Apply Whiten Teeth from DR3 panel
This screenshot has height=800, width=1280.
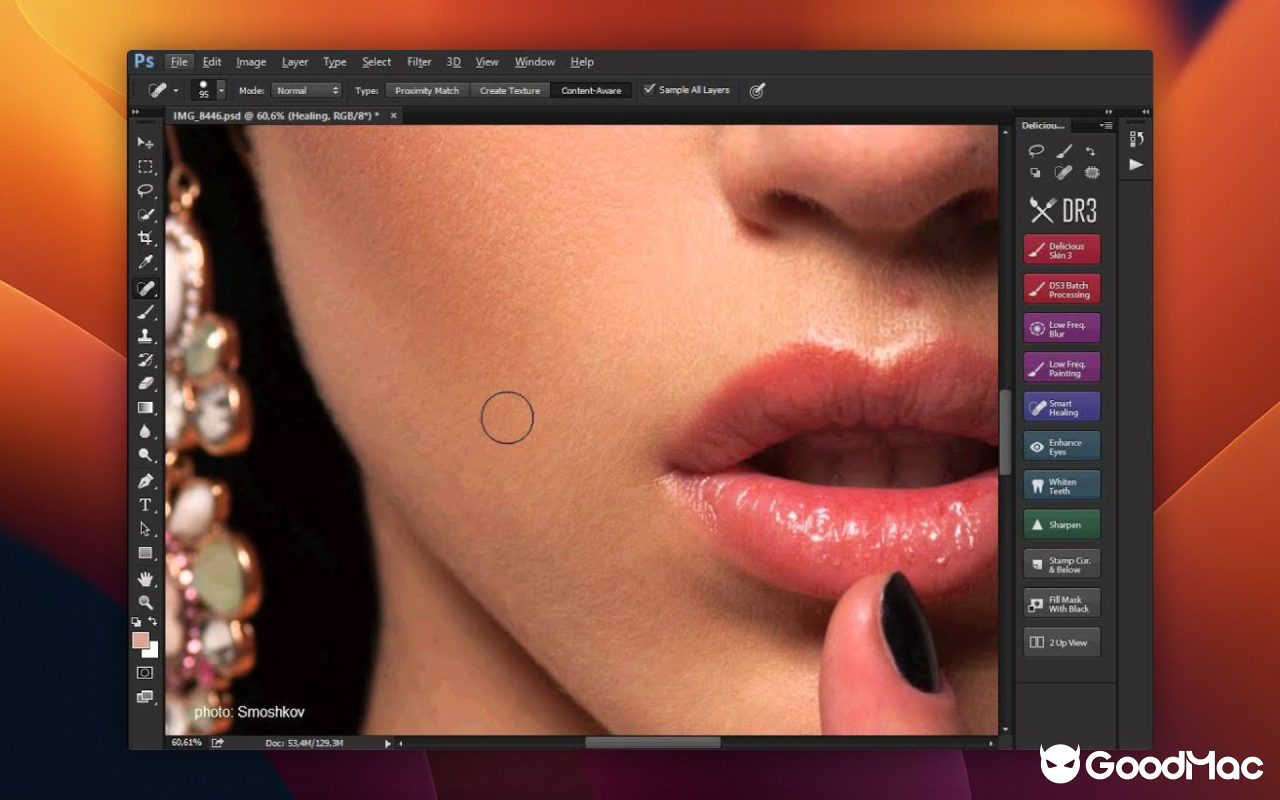coord(1061,485)
